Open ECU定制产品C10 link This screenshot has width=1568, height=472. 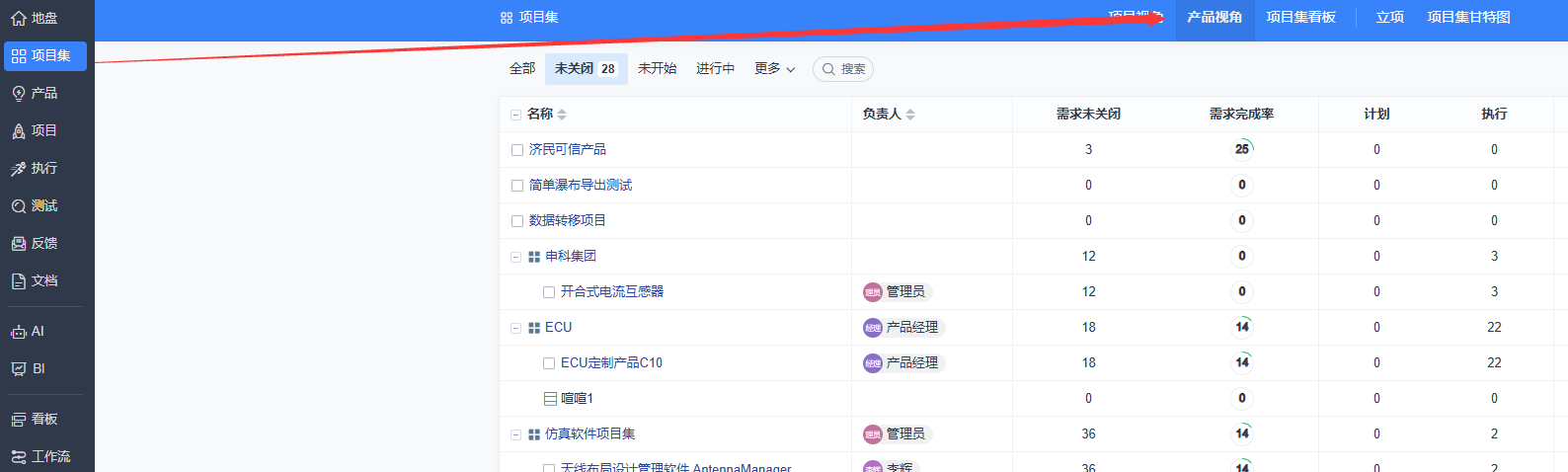click(x=611, y=363)
